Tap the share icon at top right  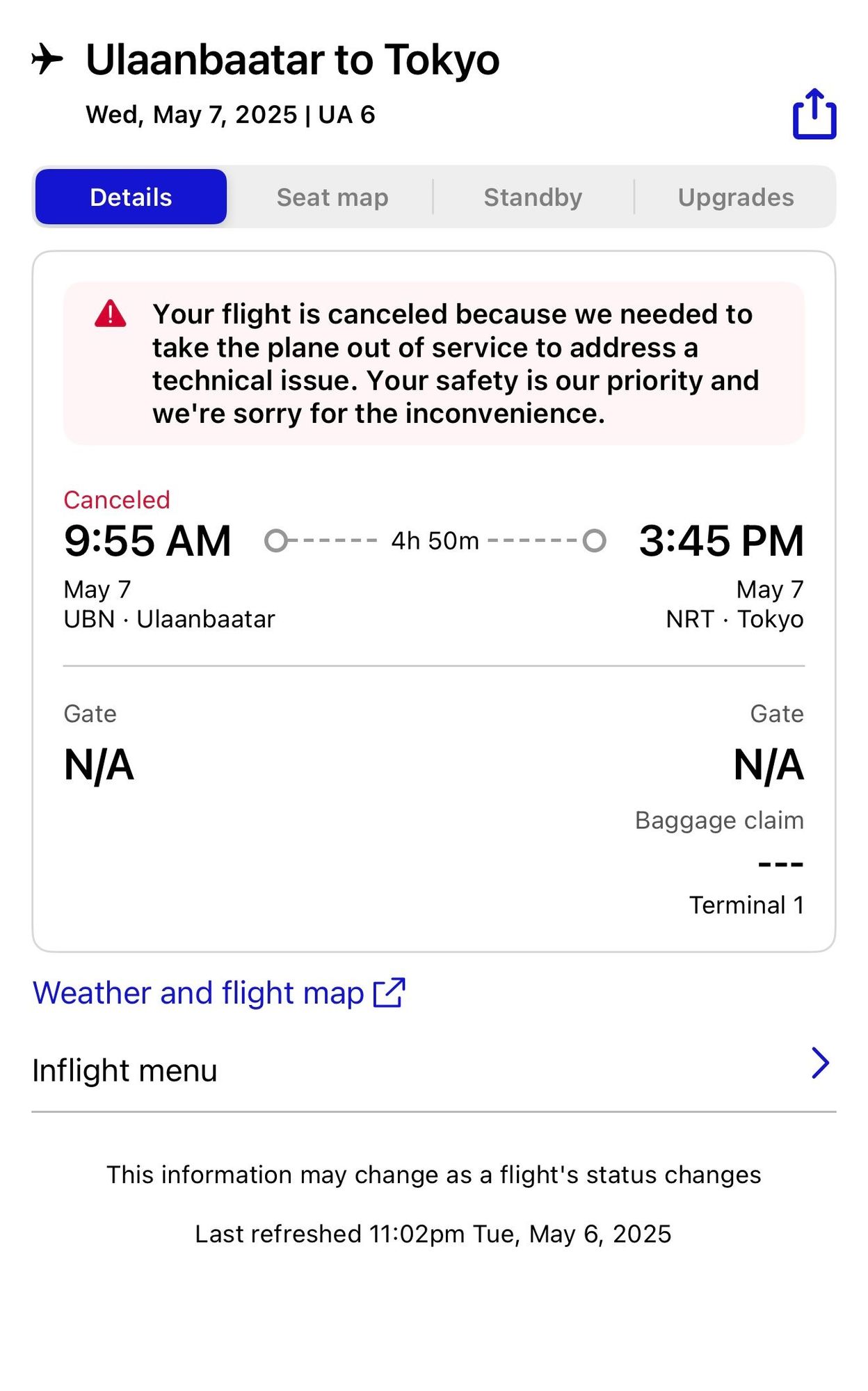(814, 114)
